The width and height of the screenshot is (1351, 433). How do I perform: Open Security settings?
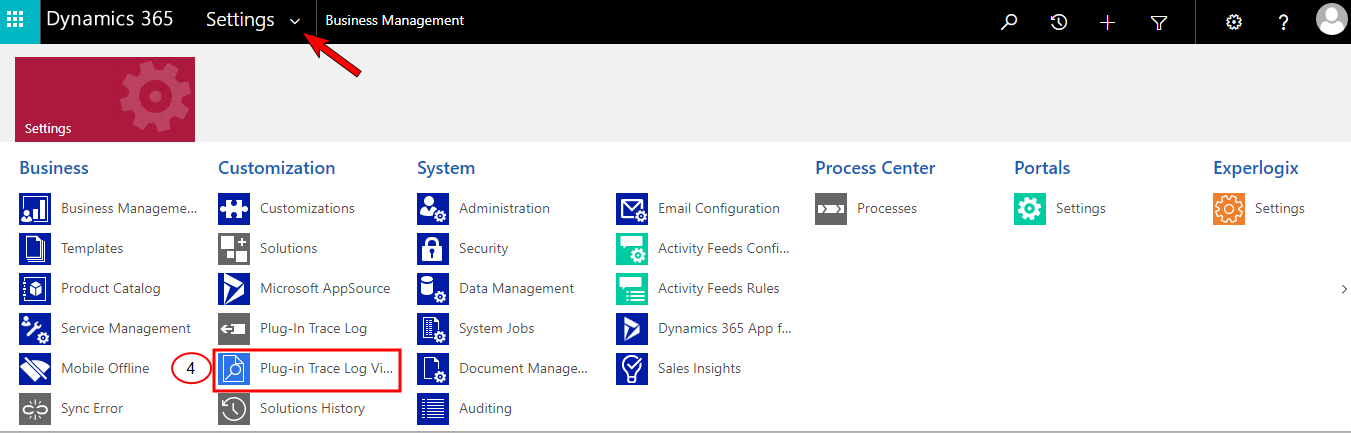point(483,248)
